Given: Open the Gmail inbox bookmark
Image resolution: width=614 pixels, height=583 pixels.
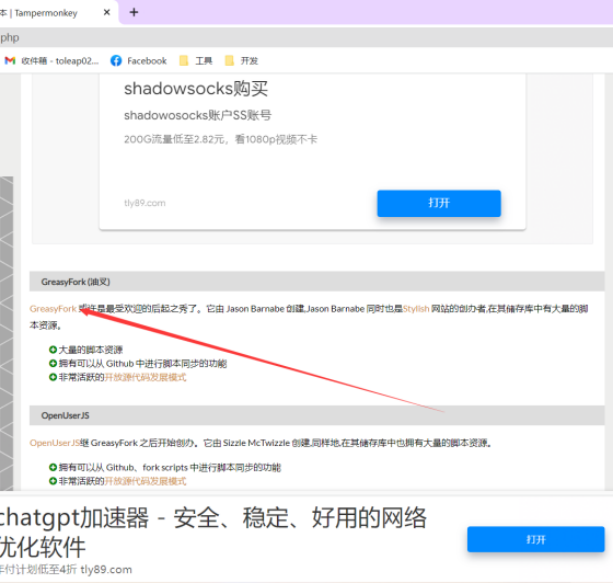Looking at the screenshot, I should click(x=52, y=61).
